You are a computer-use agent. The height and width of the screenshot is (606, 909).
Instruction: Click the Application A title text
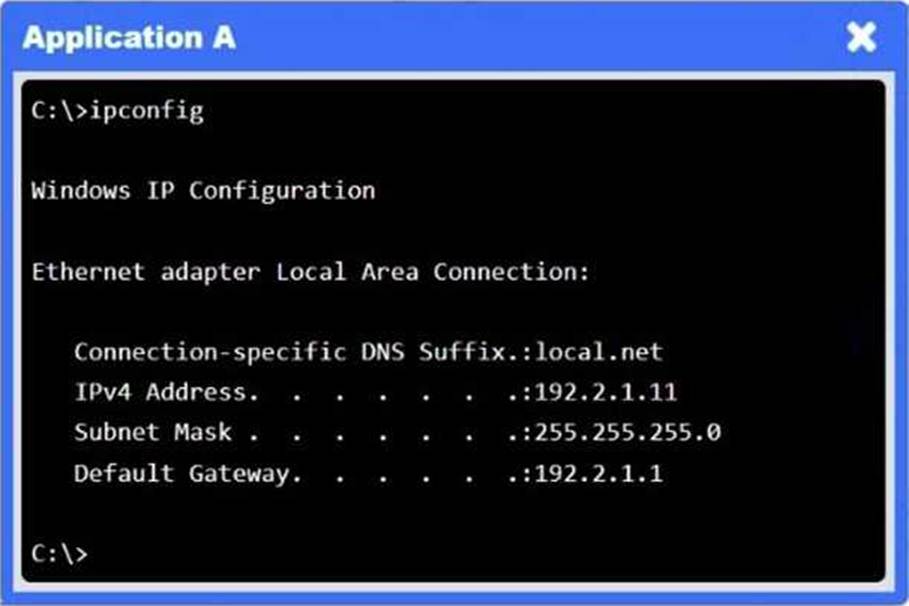tap(129, 38)
